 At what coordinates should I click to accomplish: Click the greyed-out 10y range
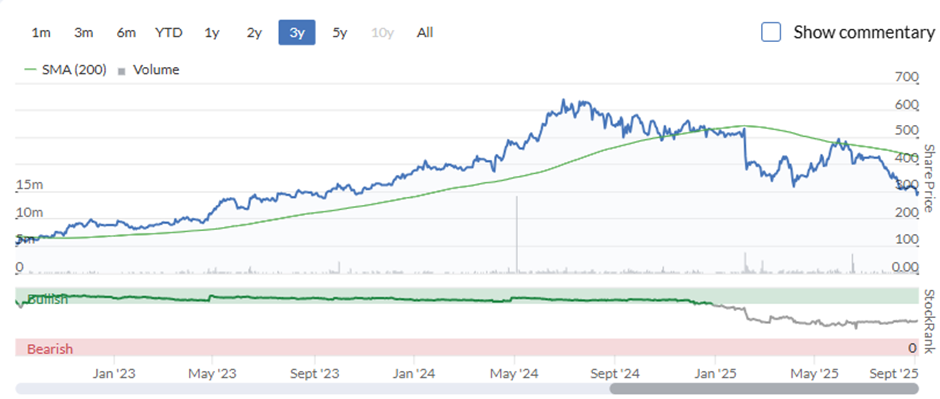tap(382, 33)
